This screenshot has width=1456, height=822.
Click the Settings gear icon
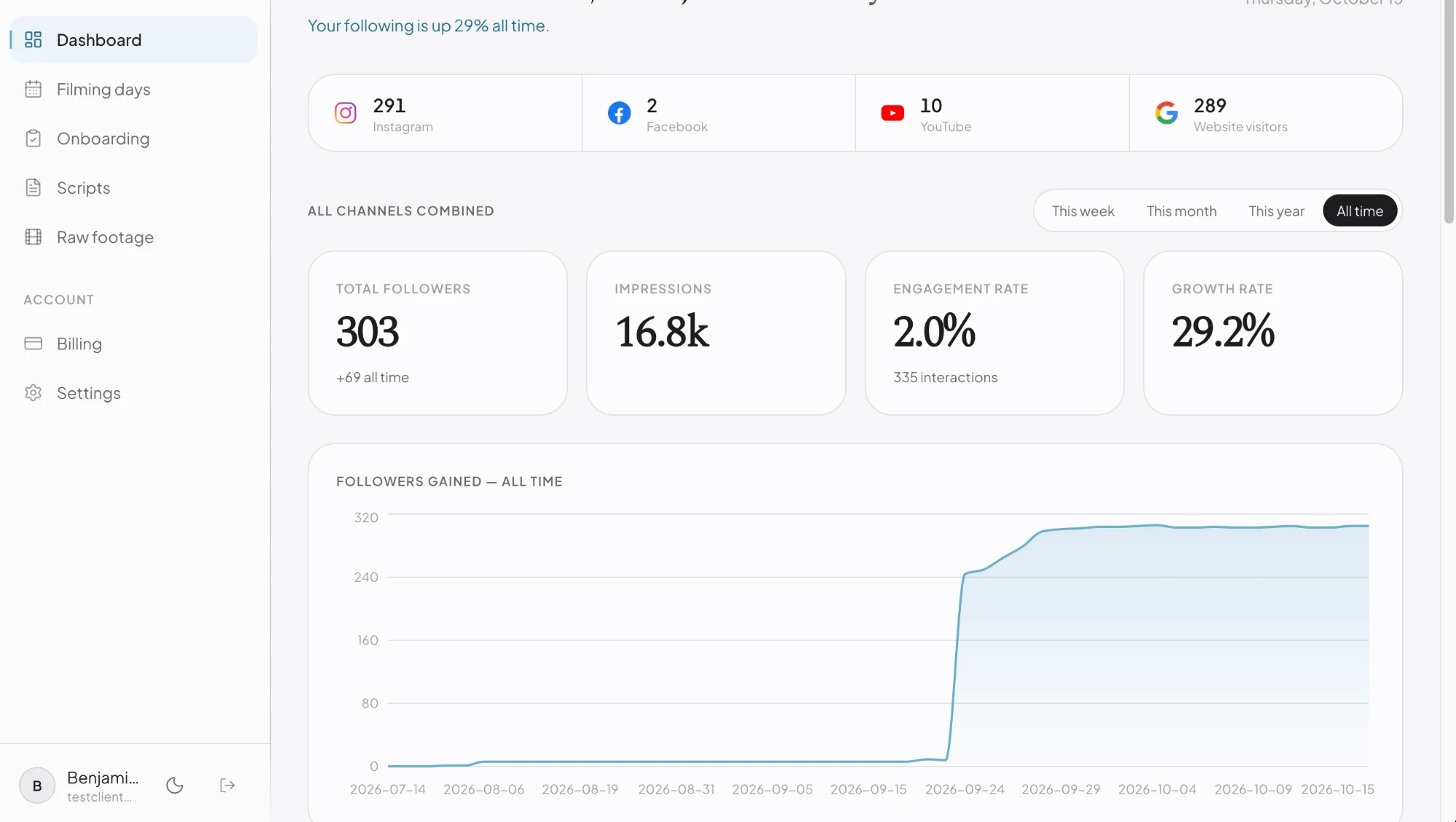click(x=33, y=392)
